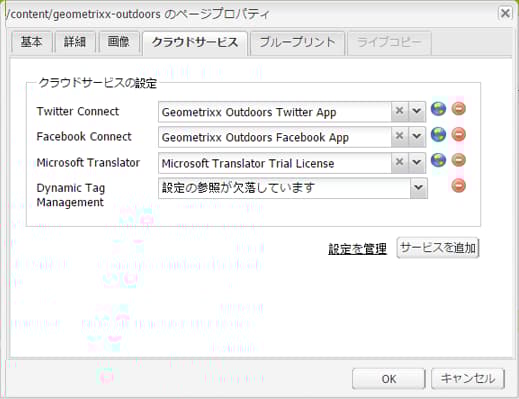Open Microsoft Translator configuration globe icon

(438, 160)
